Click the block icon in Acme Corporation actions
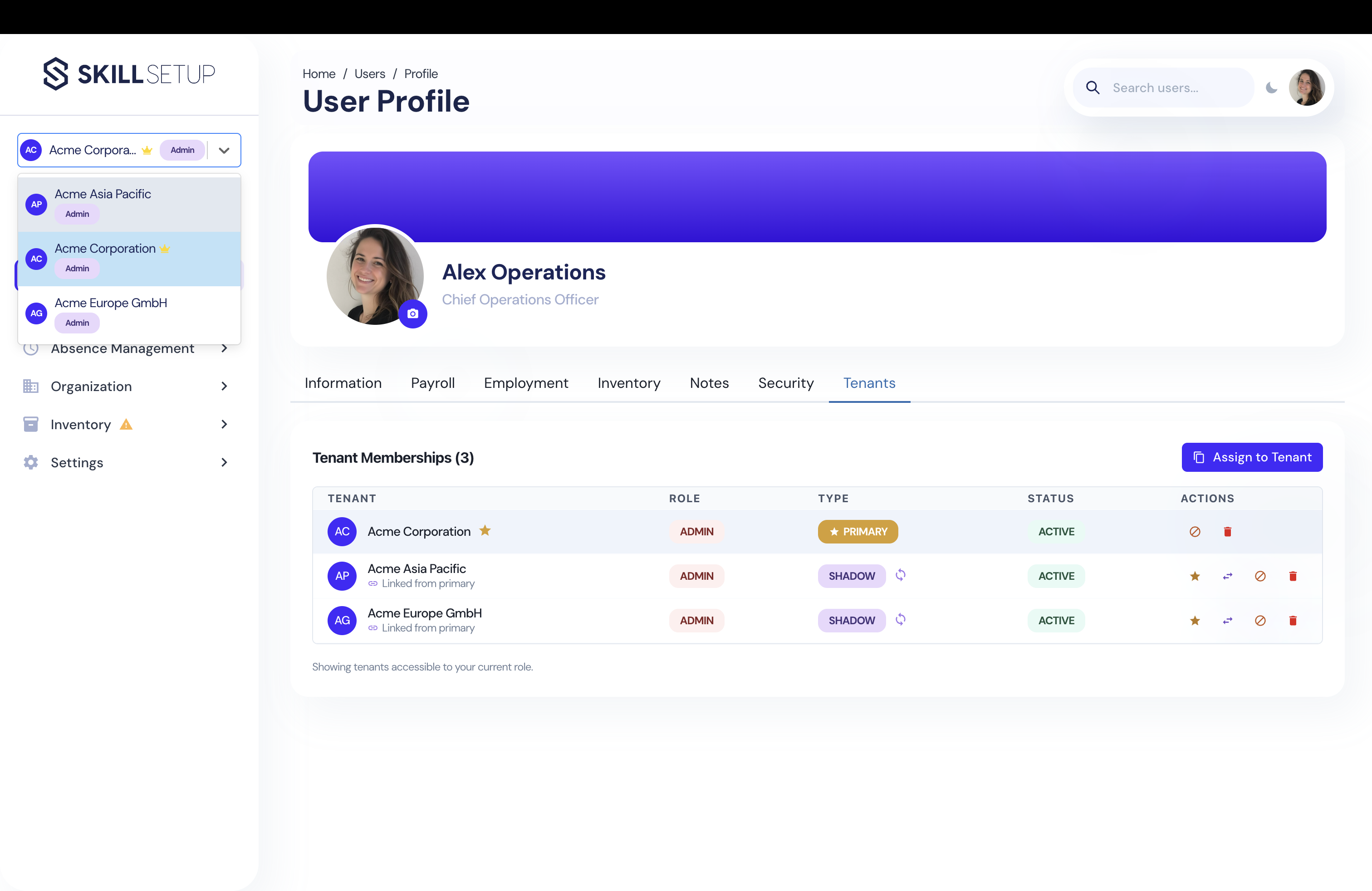 click(x=1195, y=531)
